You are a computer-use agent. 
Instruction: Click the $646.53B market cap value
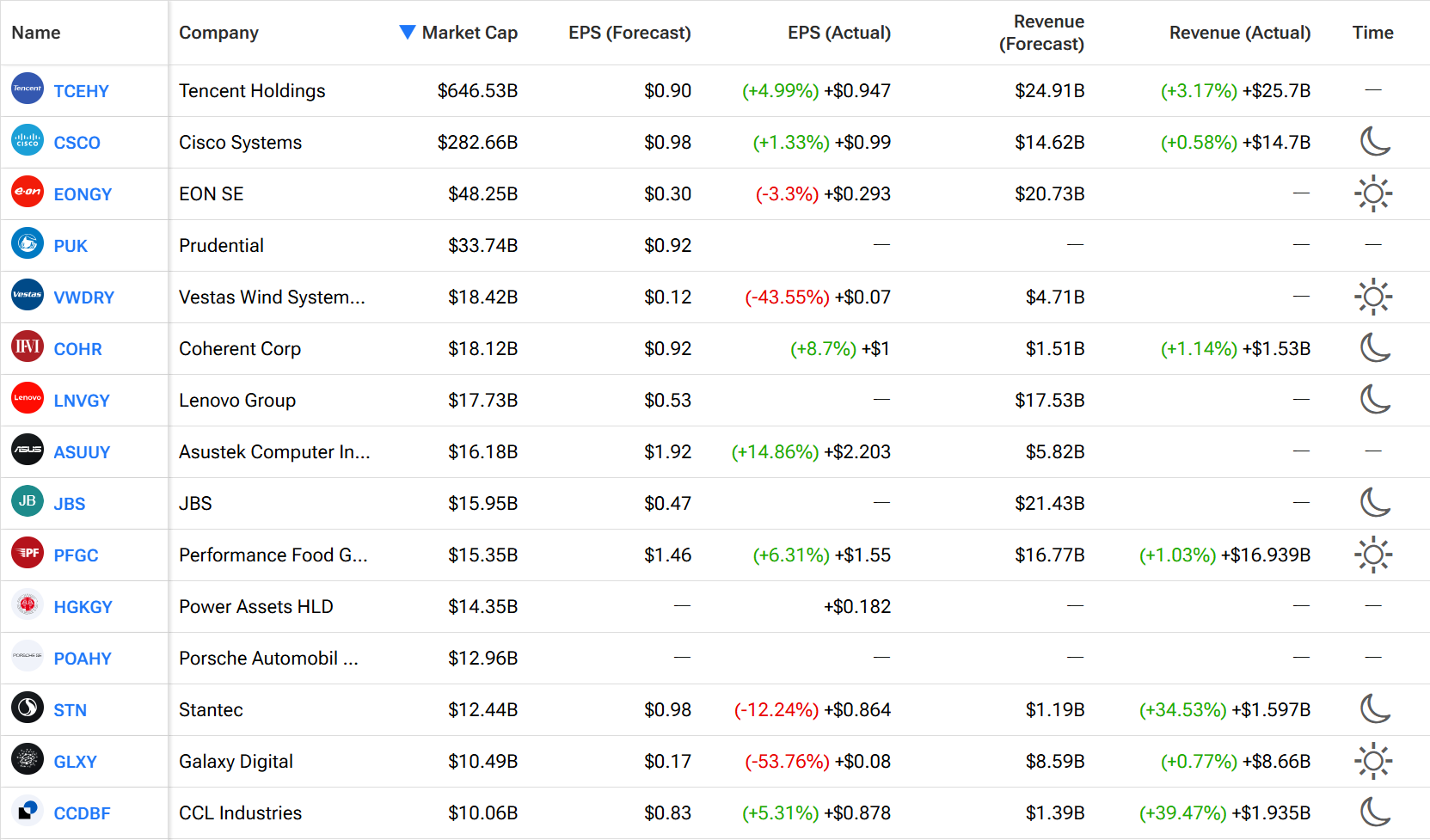point(477,91)
